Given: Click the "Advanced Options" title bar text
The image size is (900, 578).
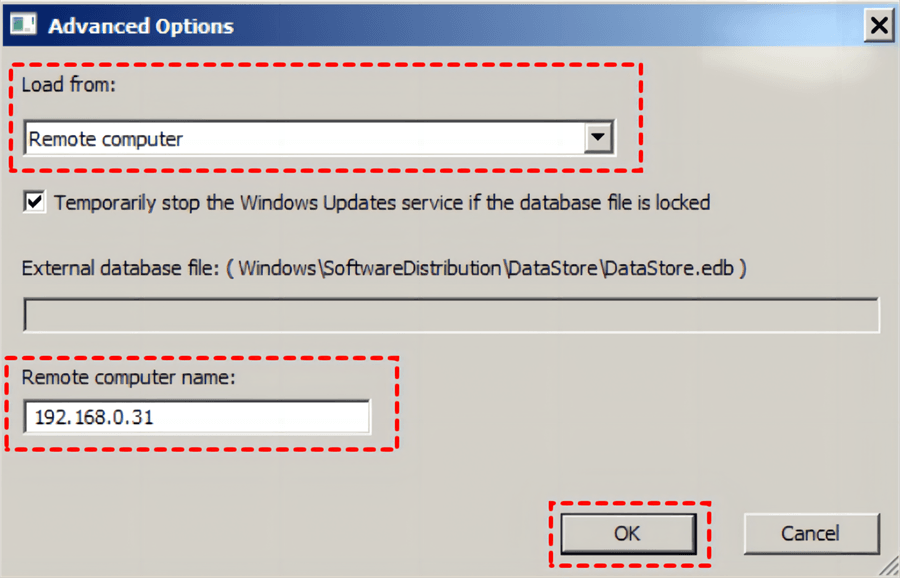Looking at the screenshot, I should [141, 26].
